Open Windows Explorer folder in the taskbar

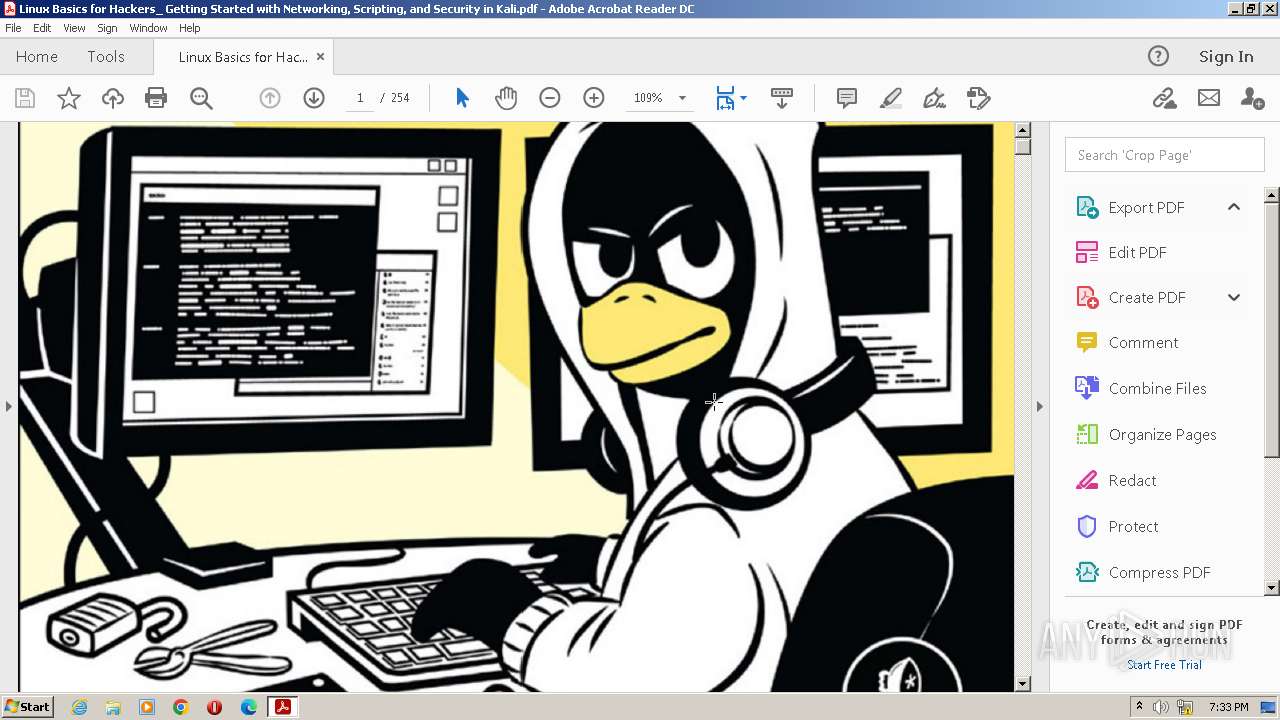click(x=113, y=707)
